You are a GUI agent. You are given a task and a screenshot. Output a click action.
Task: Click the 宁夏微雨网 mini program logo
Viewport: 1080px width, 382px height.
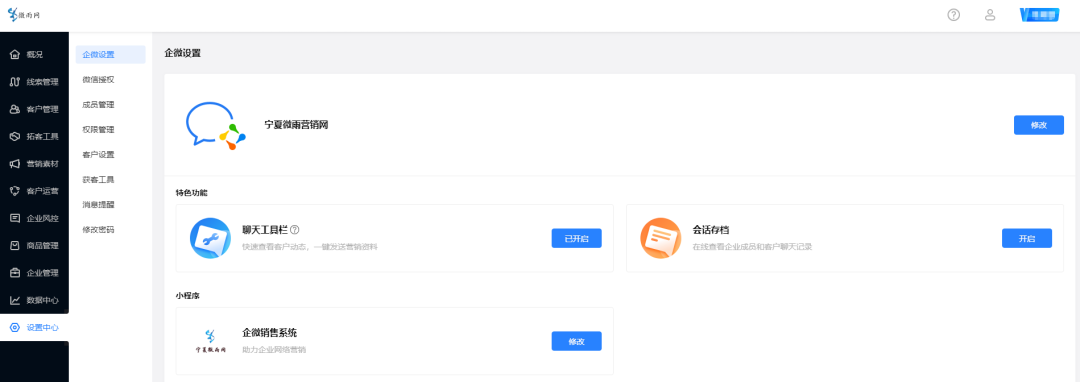[210, 341]
